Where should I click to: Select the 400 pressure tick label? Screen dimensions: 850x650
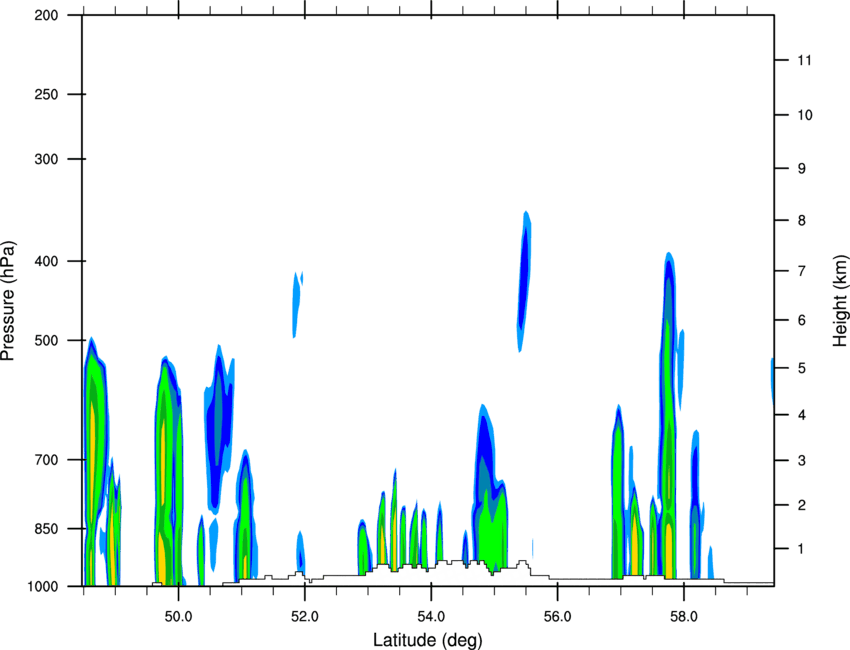(x=46, y=261)
